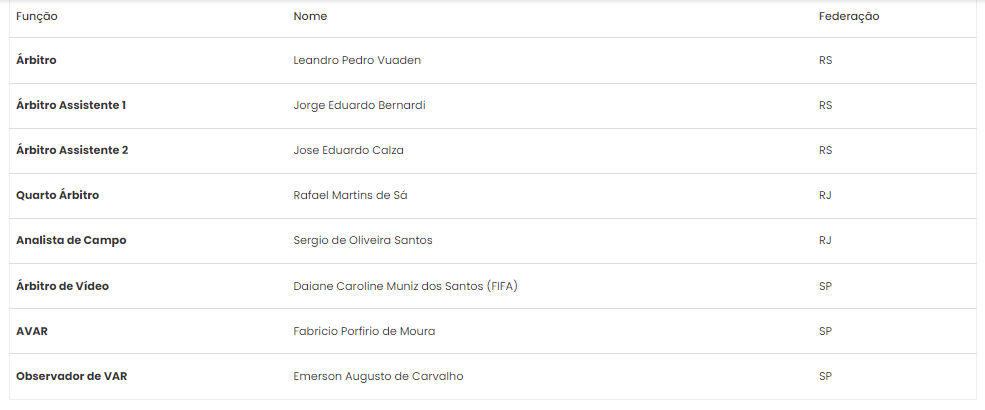Click the Função column header
This screenshot has height=410, width=985.
click(36, 17)
